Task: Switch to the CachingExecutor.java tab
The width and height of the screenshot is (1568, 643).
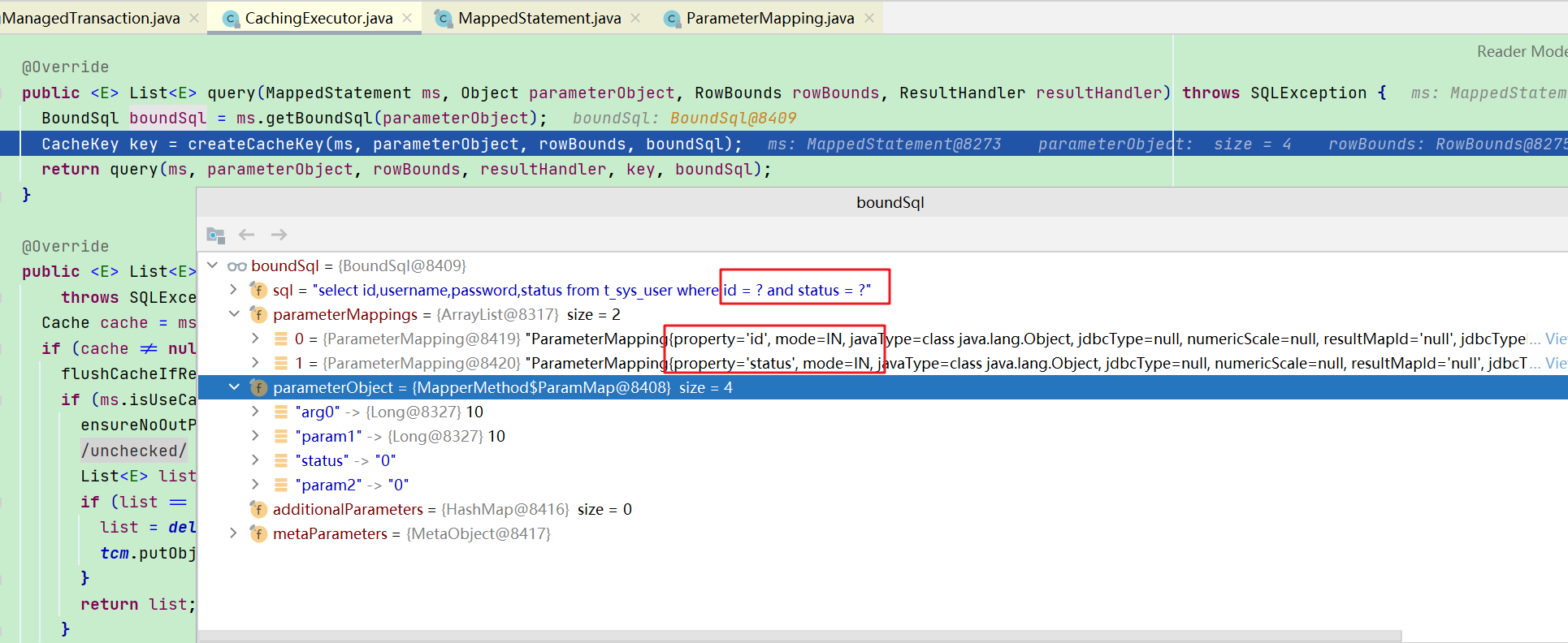Action: coord(318,18)
